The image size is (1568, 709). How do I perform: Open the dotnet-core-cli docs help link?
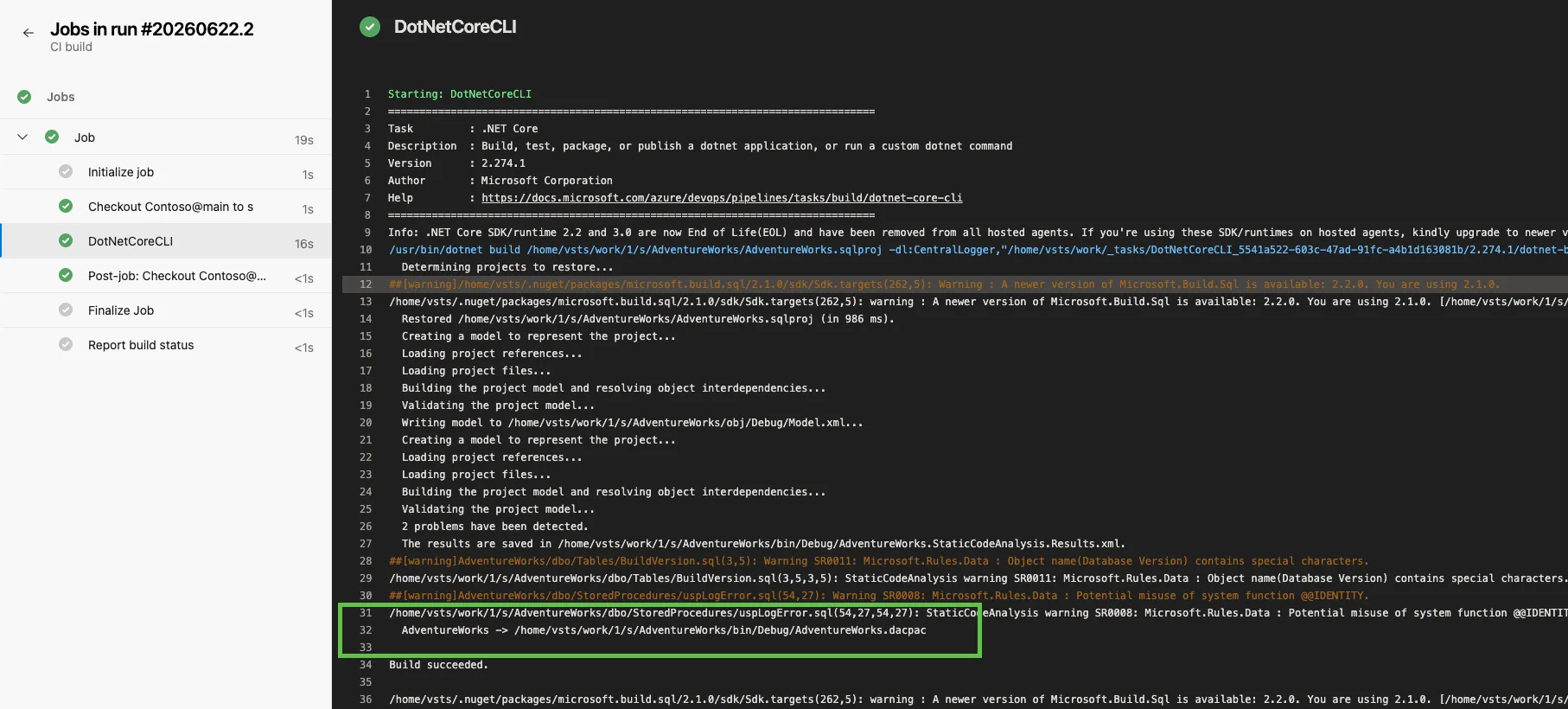point(722,198)
